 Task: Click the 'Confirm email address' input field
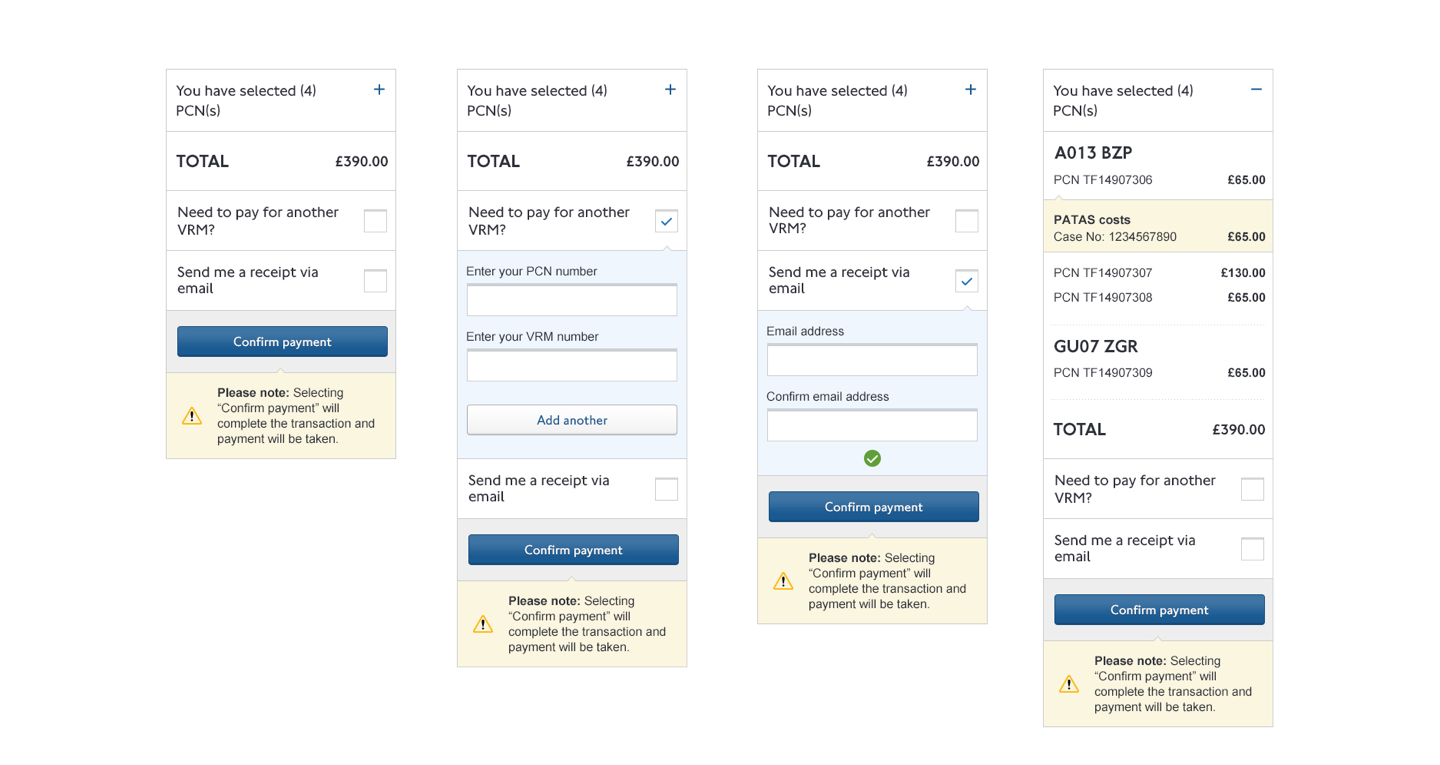[x=872, y=425]
